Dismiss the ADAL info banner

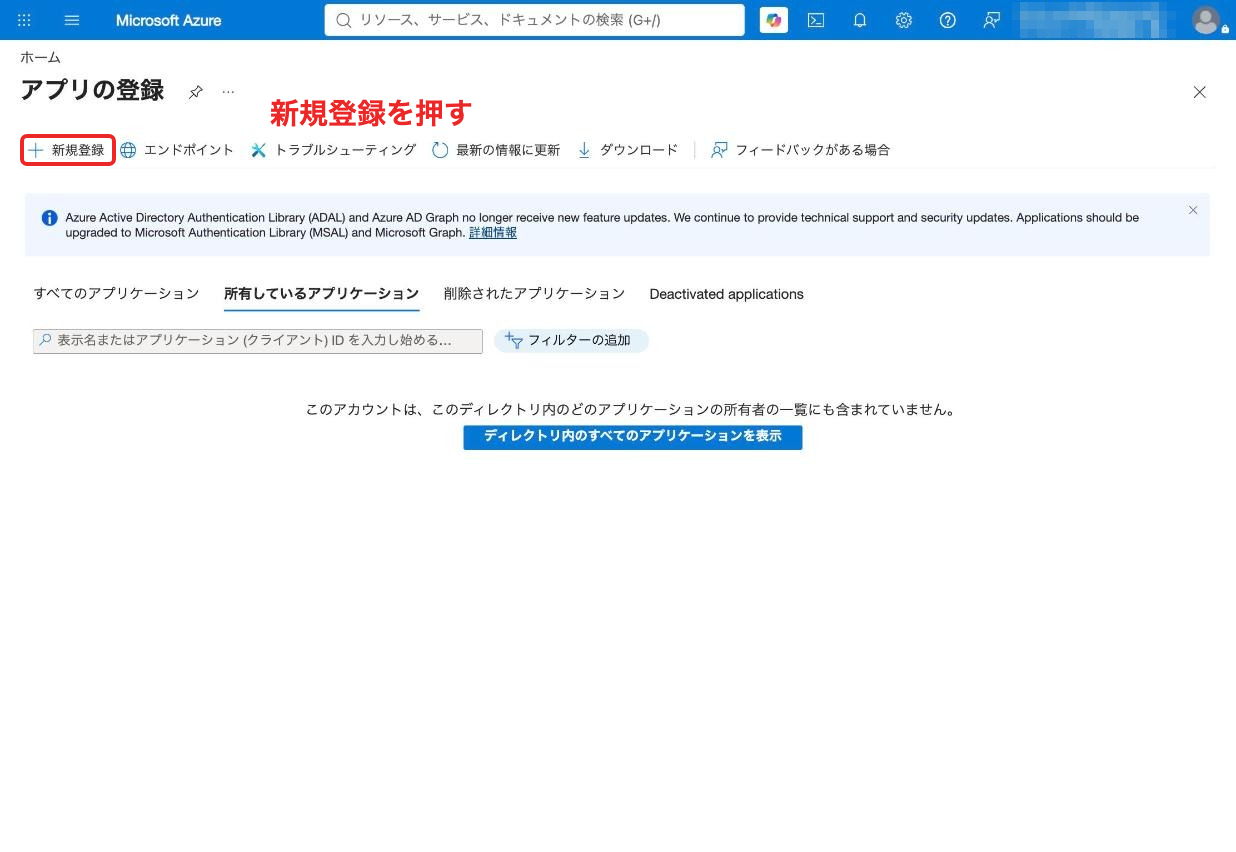click(x=1193, y=210)
